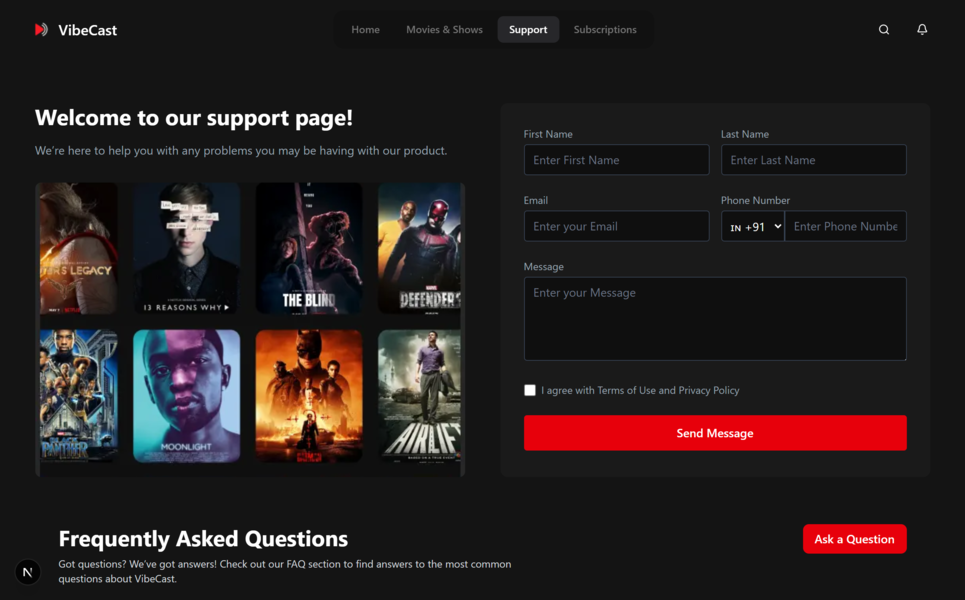Open the IN +91 country code dropdown
Screen dimensions: 965x600
click(753, 227)
